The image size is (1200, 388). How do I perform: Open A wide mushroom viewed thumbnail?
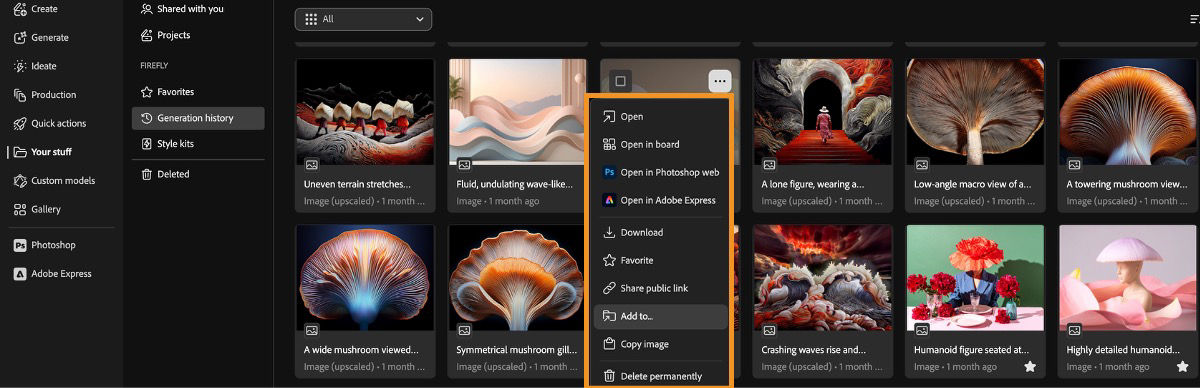tap(365, 278)
